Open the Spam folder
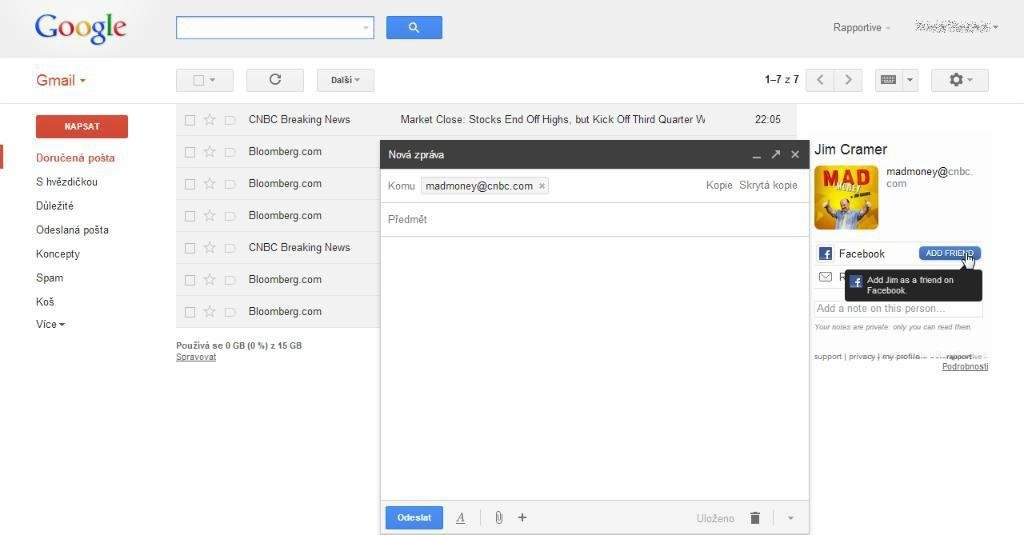 (50, 278)
